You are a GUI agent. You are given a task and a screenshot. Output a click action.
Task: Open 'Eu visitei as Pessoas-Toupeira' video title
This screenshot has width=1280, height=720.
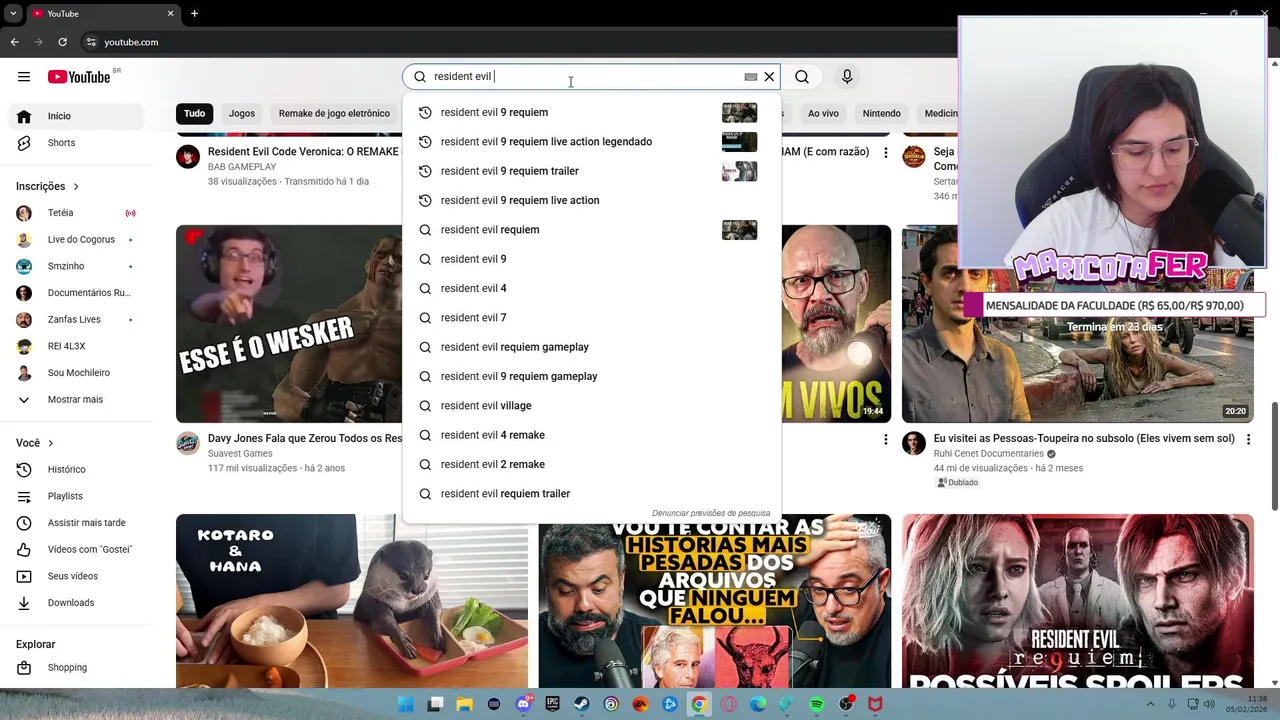[1084, 438]
